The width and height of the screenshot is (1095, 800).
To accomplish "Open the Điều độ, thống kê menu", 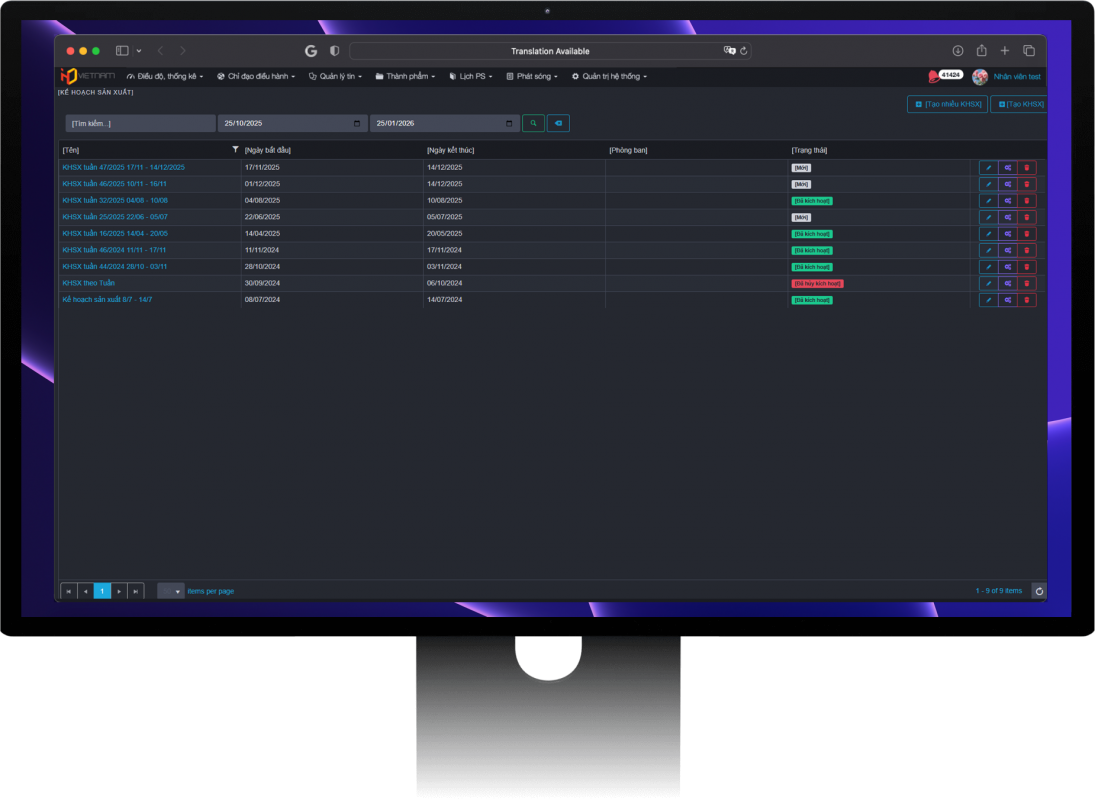I will (x=165, y=76).
